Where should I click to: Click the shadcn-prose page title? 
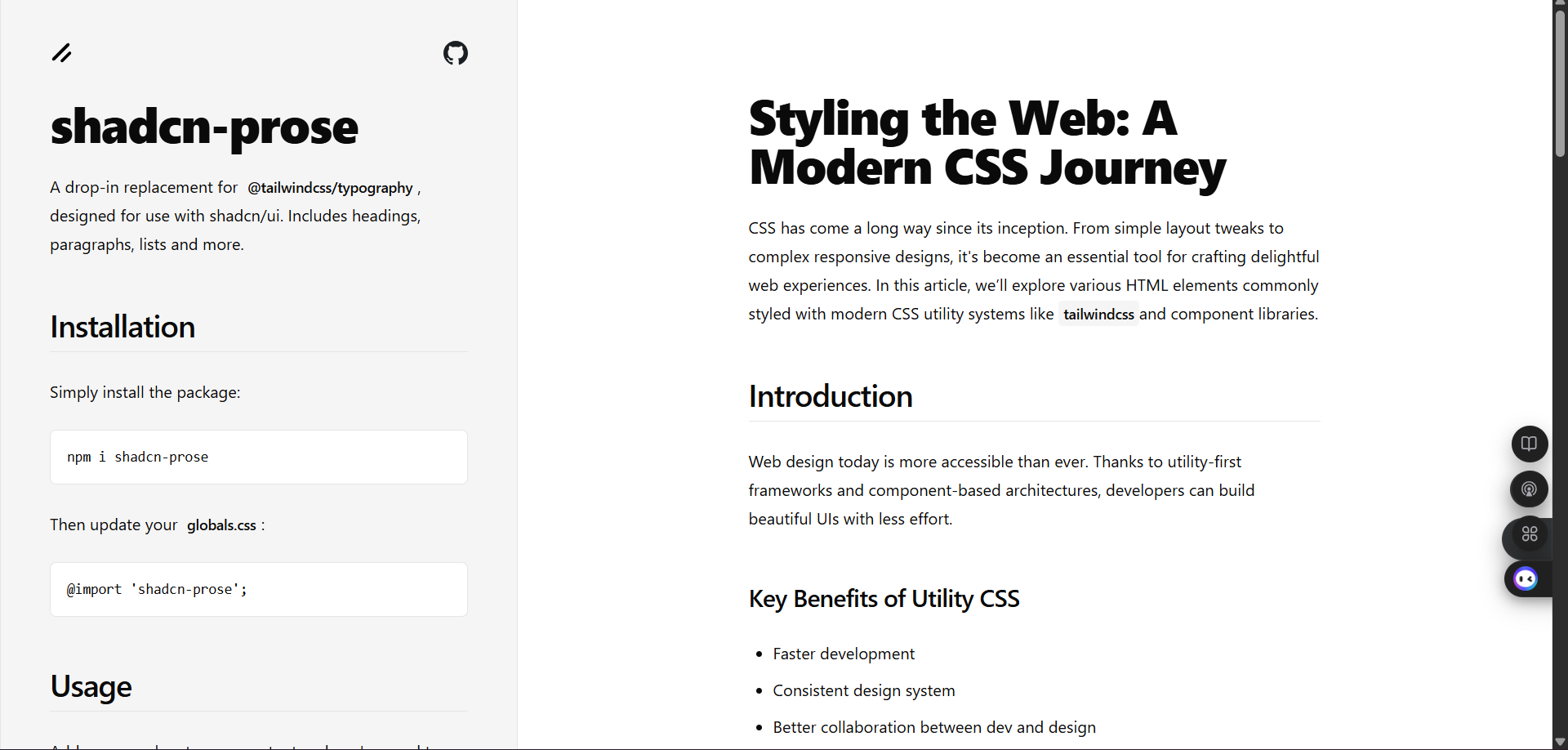[x=204, y=127]
